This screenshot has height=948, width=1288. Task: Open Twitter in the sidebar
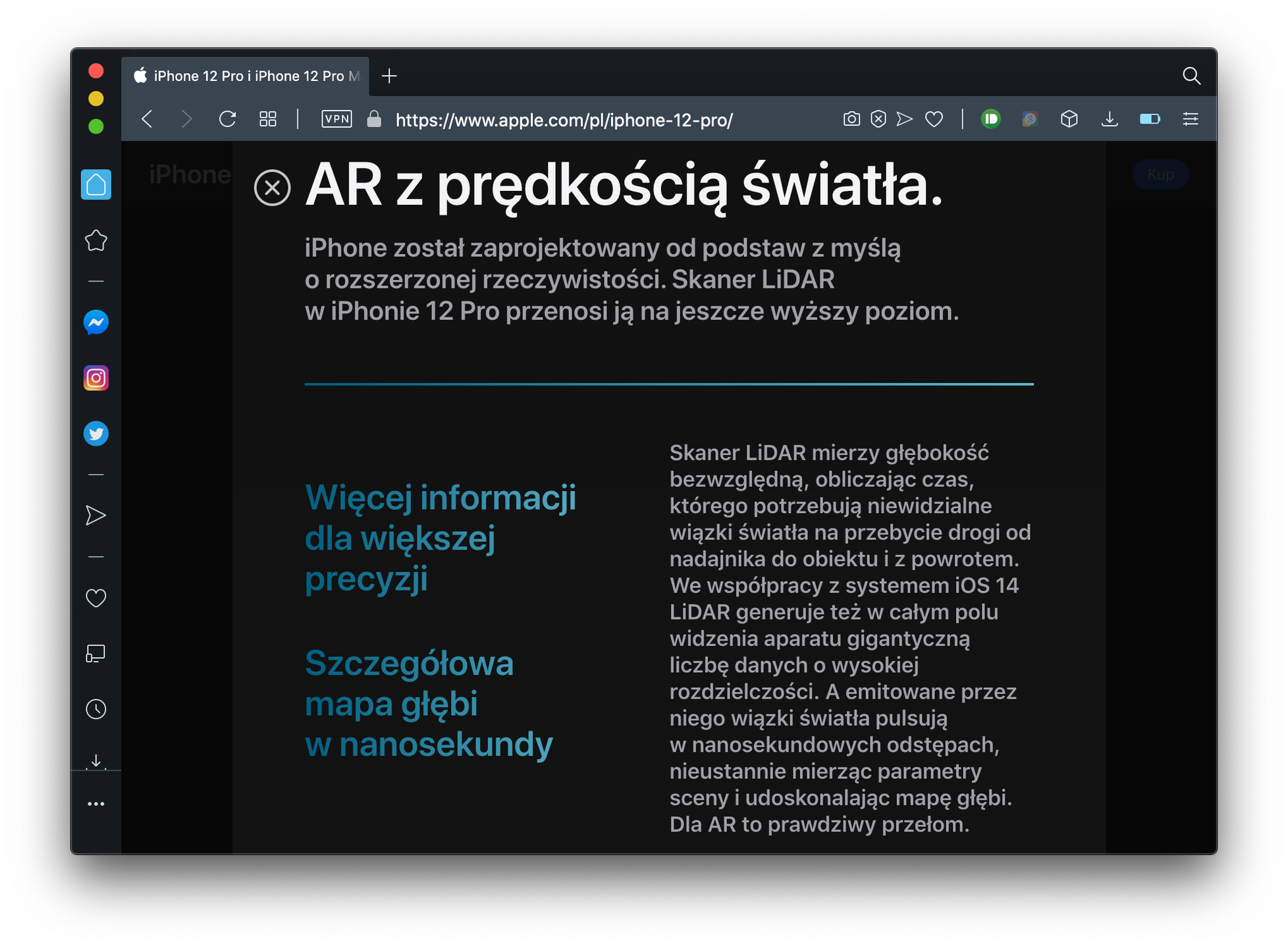pyautogui.click(x=96, y=434)
